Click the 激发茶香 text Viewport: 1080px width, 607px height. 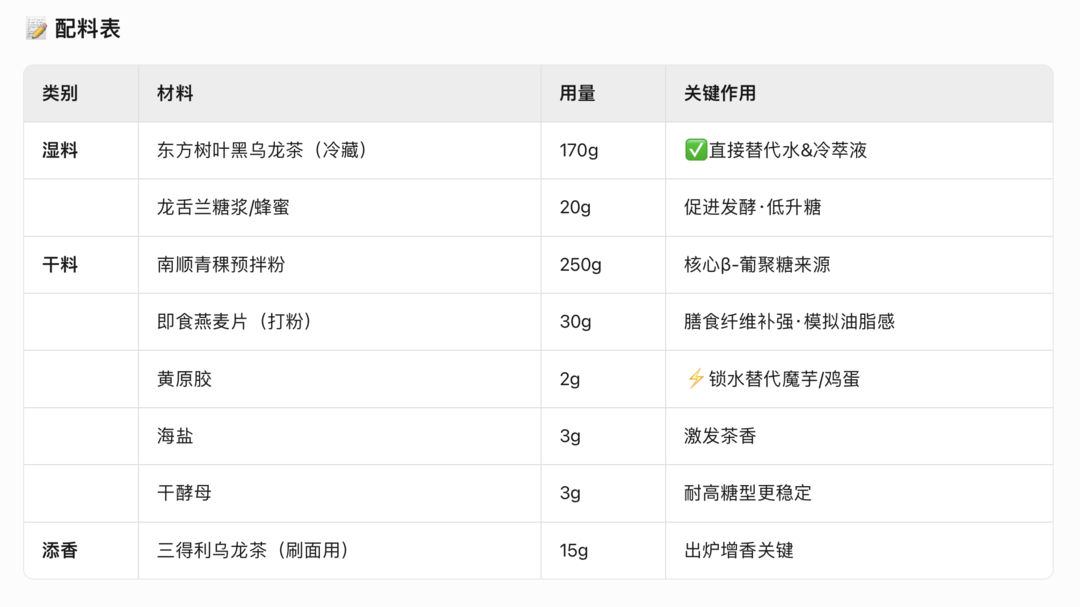pos(720,436)
